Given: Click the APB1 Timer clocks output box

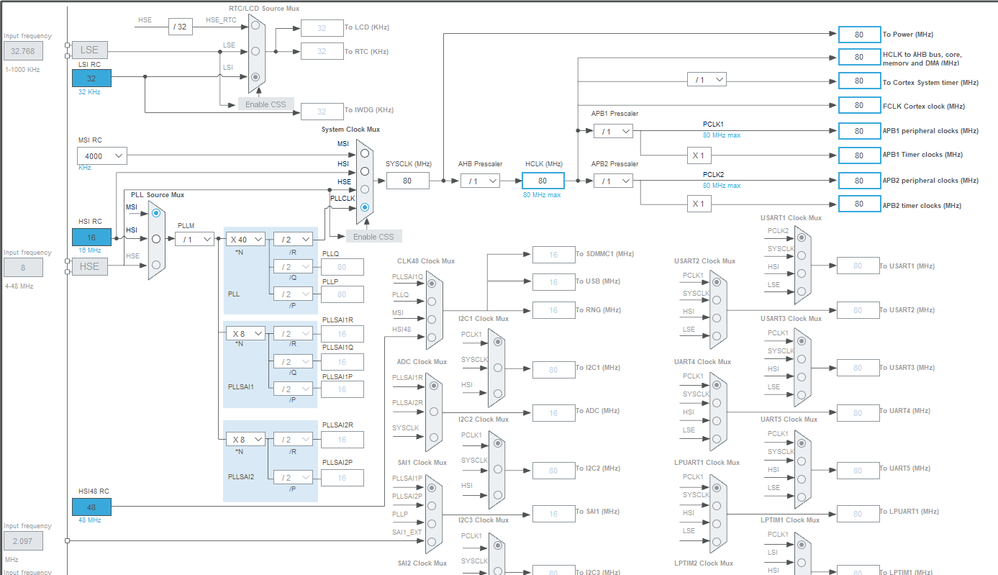Looking at the screenshot, I should tap(859, 155).
